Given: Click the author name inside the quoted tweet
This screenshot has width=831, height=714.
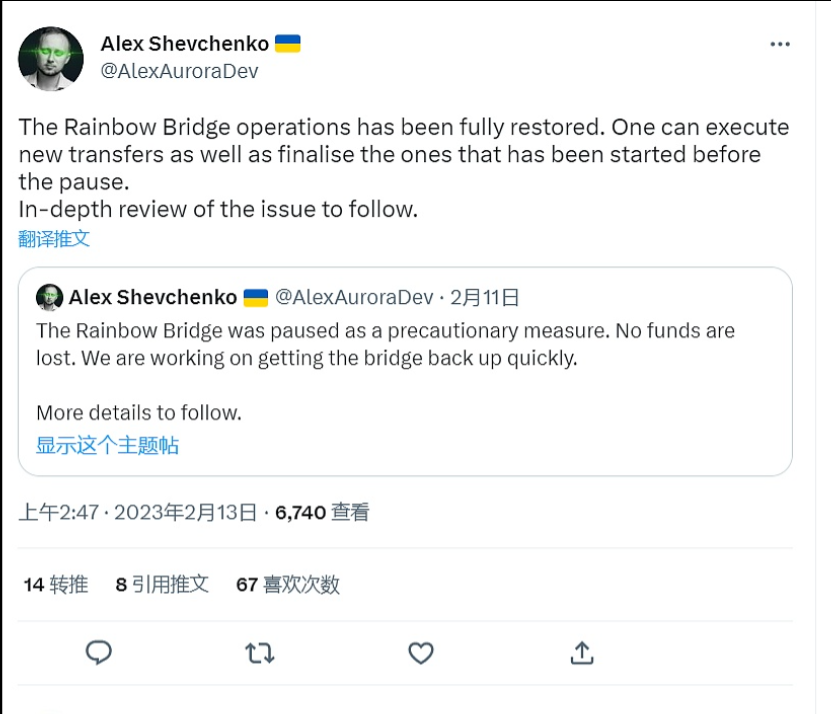Looking at the screenshot, I should pos(153,297).
